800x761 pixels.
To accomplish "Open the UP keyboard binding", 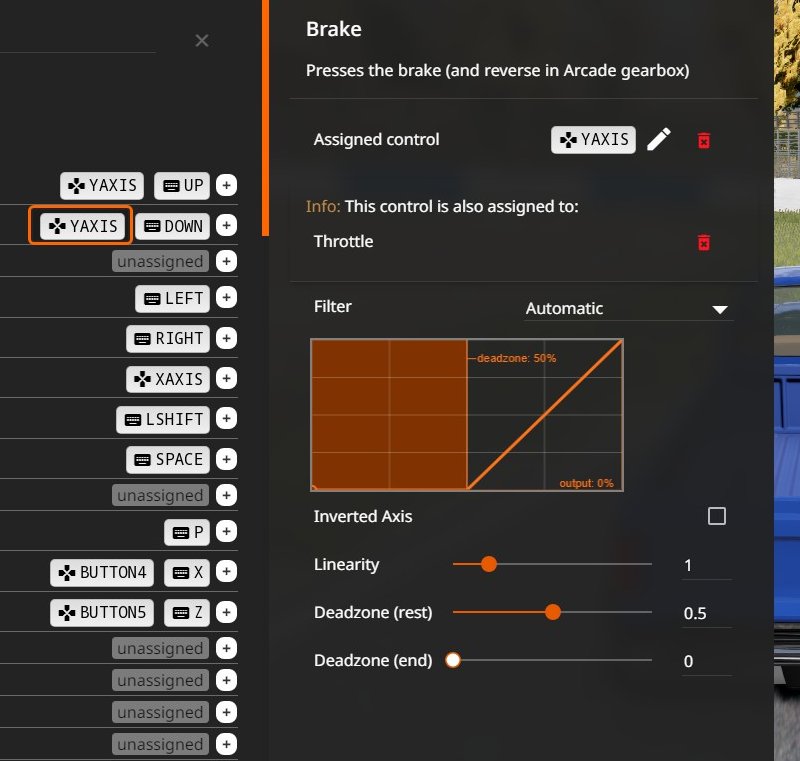I will tap(182, 185).
